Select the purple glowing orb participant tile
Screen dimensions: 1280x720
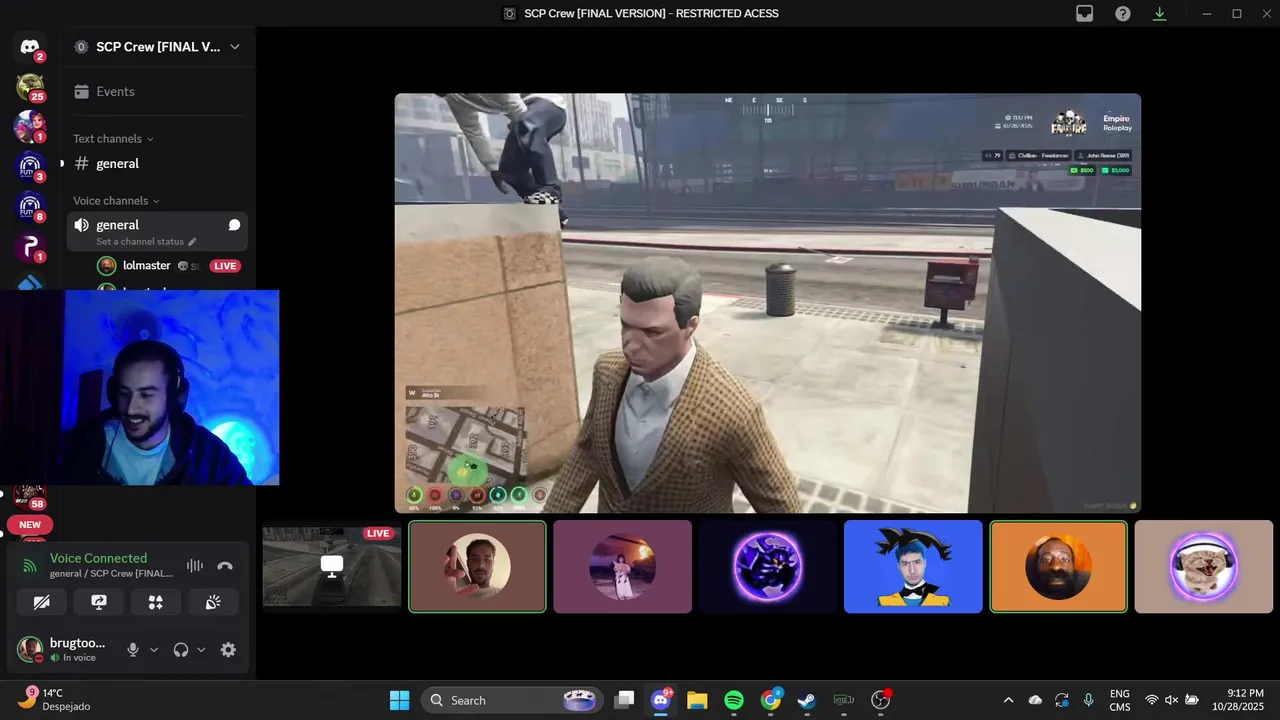[768, 566]
